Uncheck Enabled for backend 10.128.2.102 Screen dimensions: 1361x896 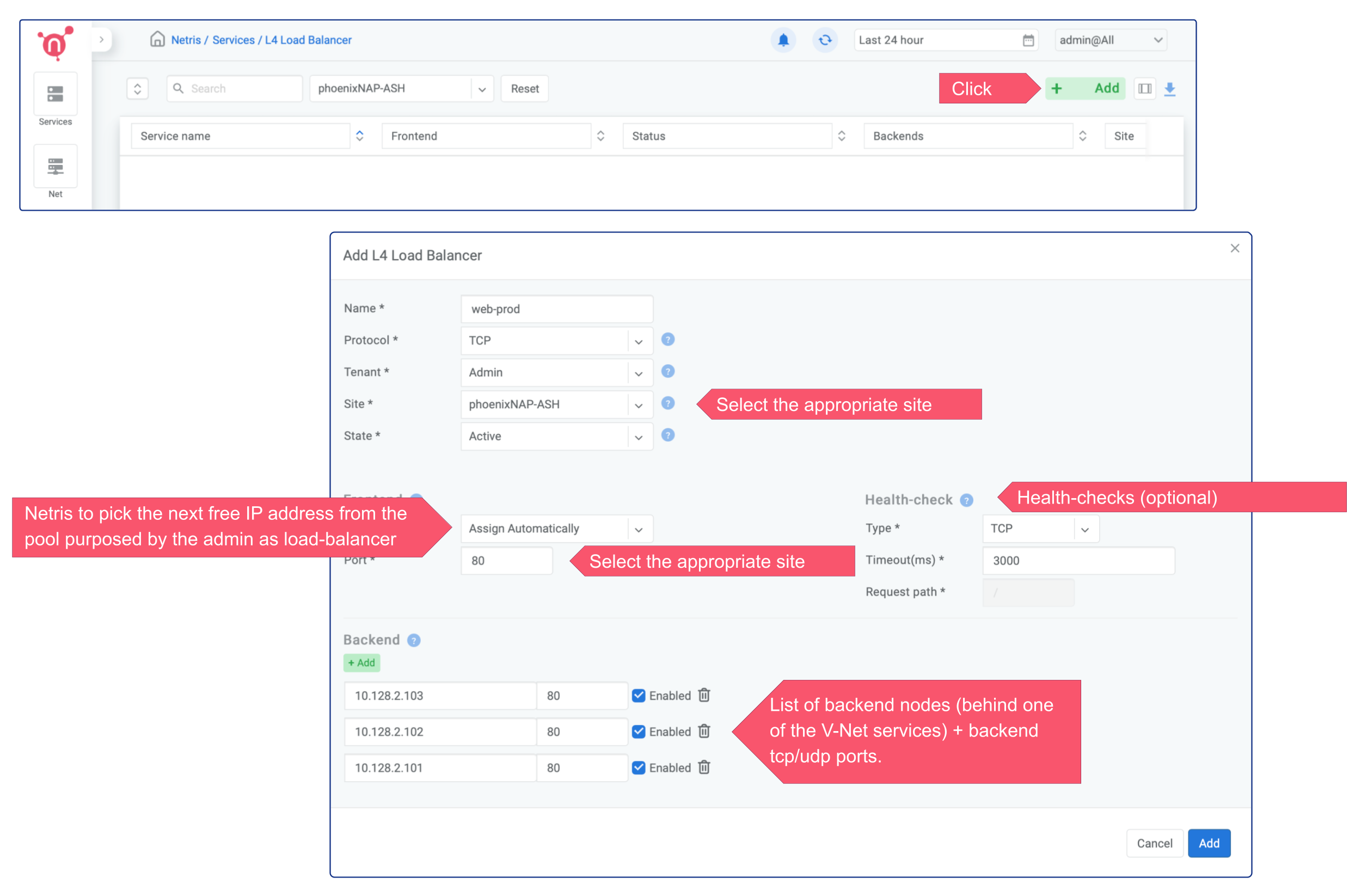click(x=639, y=731)
